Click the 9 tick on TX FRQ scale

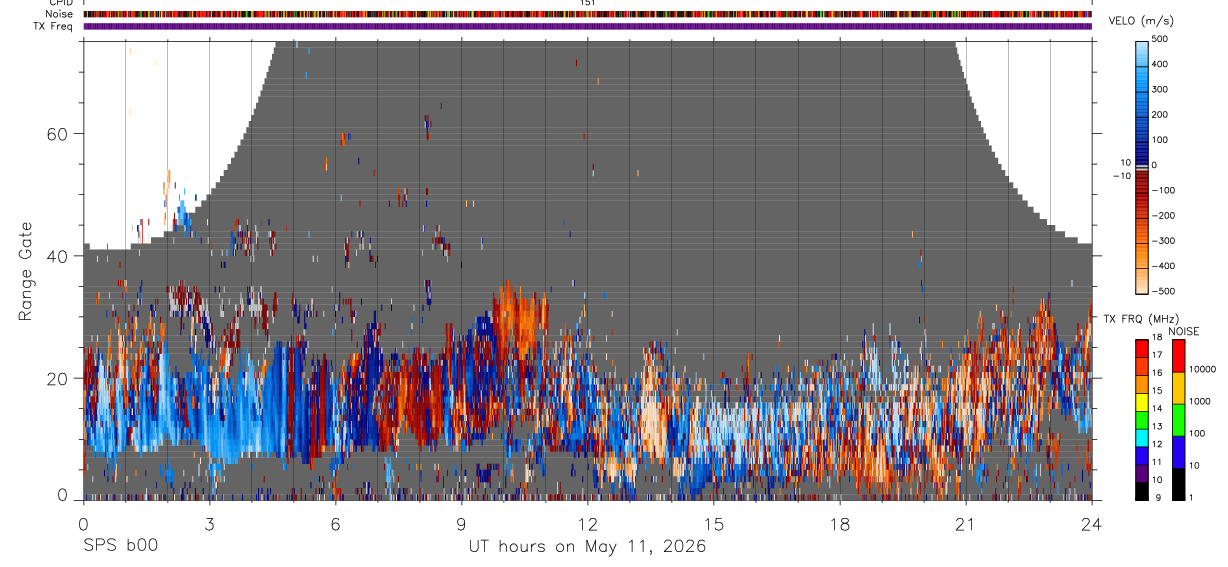point(1158,497)
